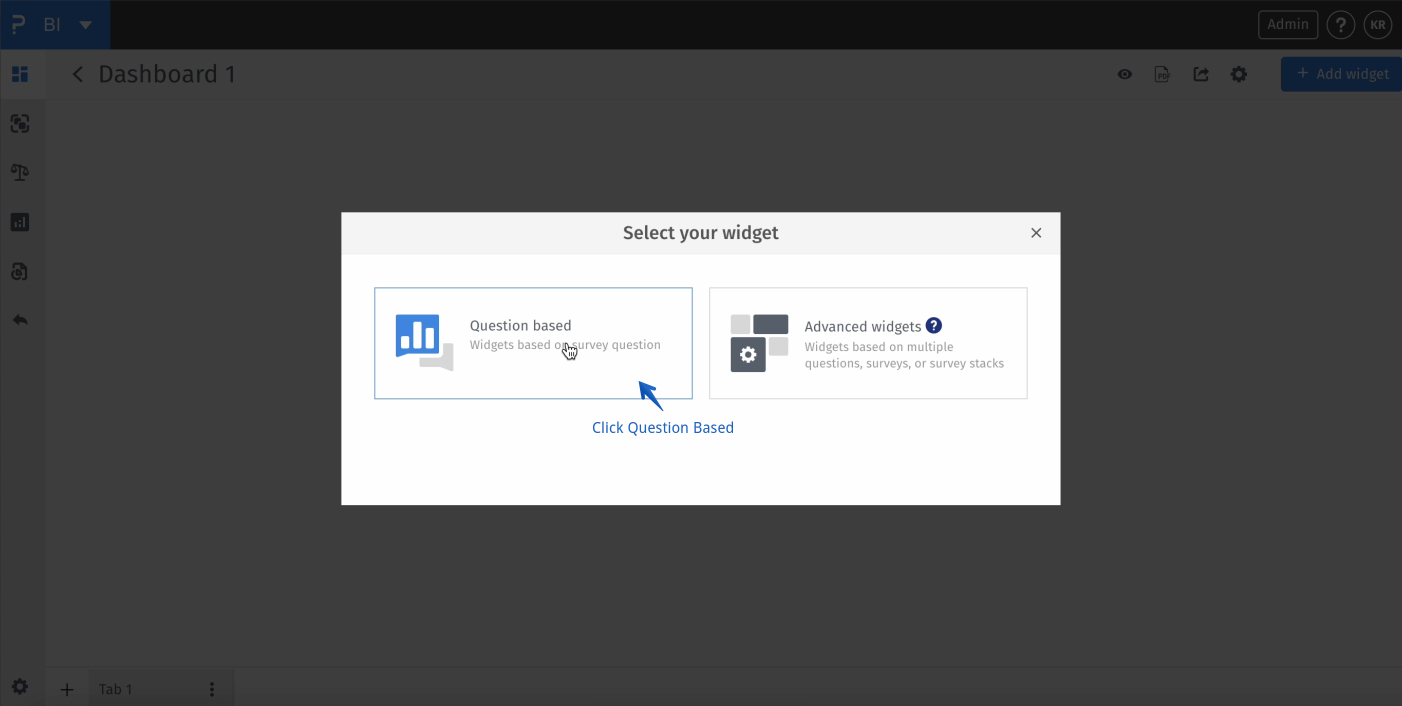Viewport: 1402px width, 706px height.
Task: Open dashboard settings via the gear icon
Action: pos(1238,74)
